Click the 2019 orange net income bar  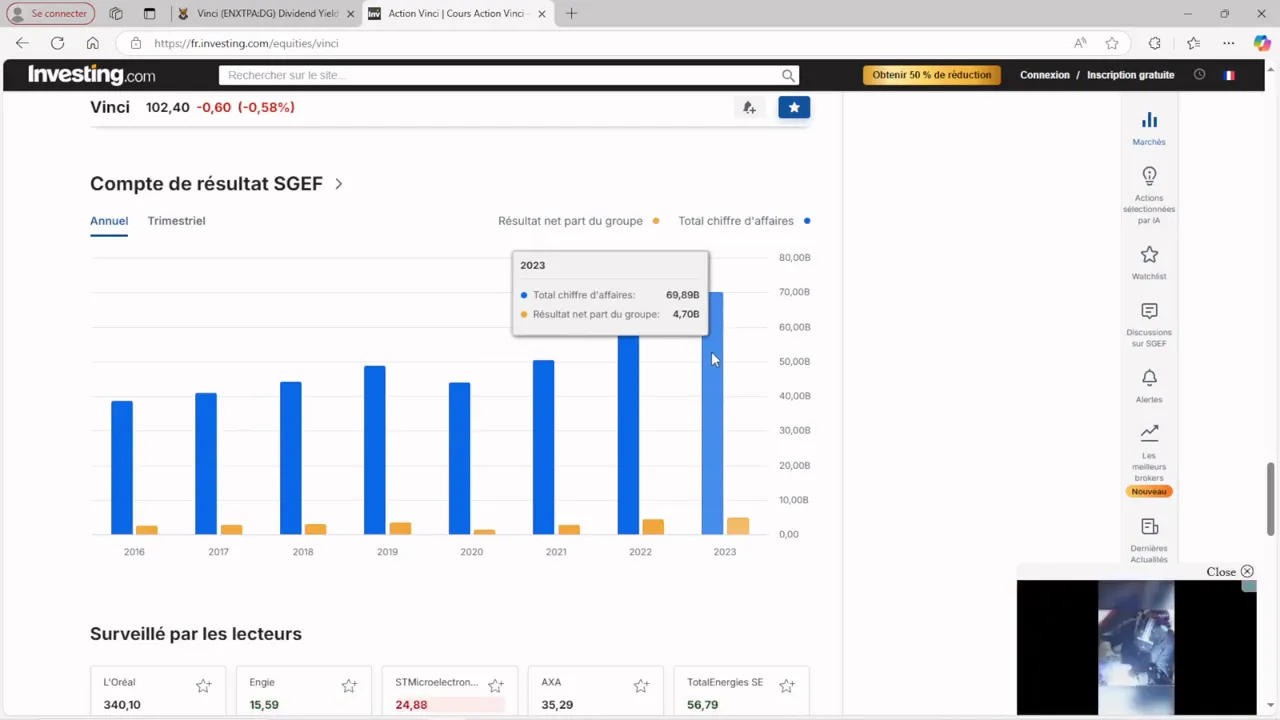pyautogui.click(x=400, y=528)
